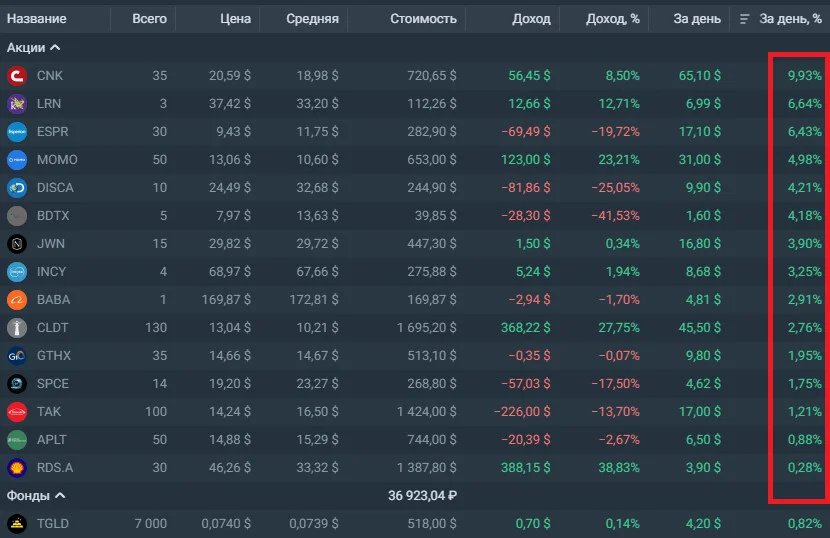Sort by За день, % column header

[791, 19]
